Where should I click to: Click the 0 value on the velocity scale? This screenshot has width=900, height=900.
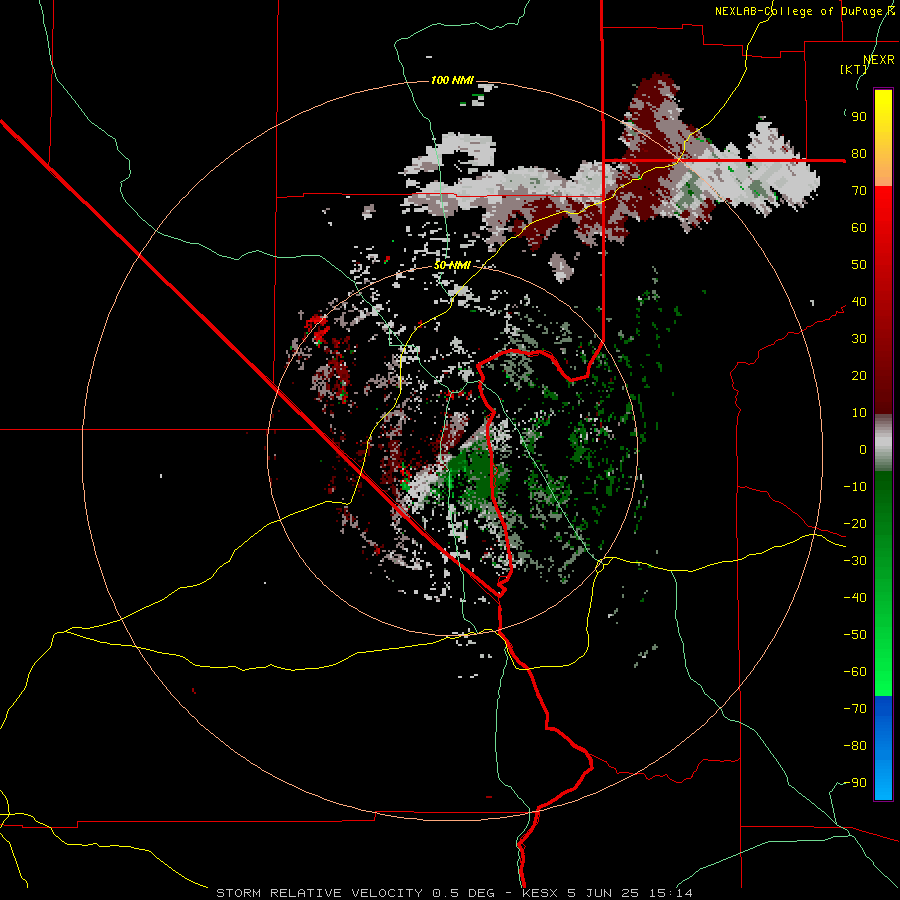863,449
